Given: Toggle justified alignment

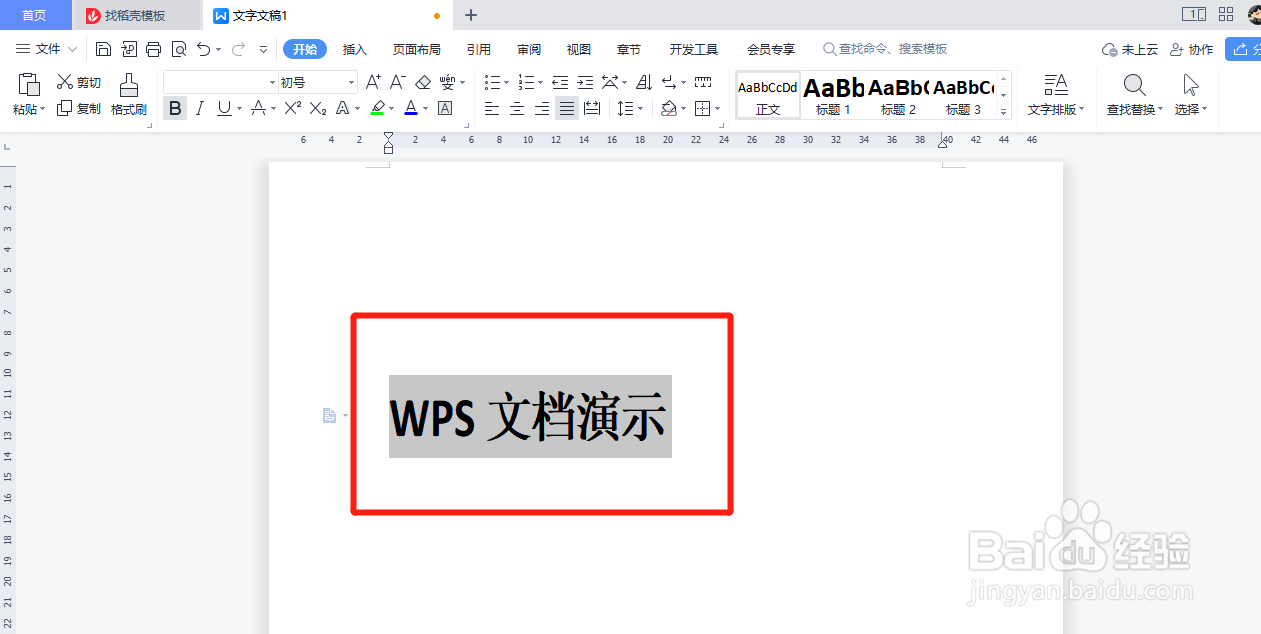Looking at the screenshot, I should pyautogui.click(x=566, y=108).
